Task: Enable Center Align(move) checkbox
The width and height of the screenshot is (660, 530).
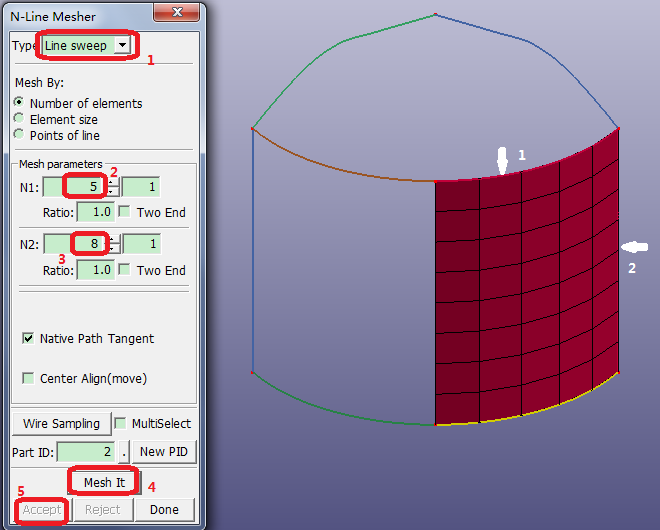Action: [x=28, y=378]
